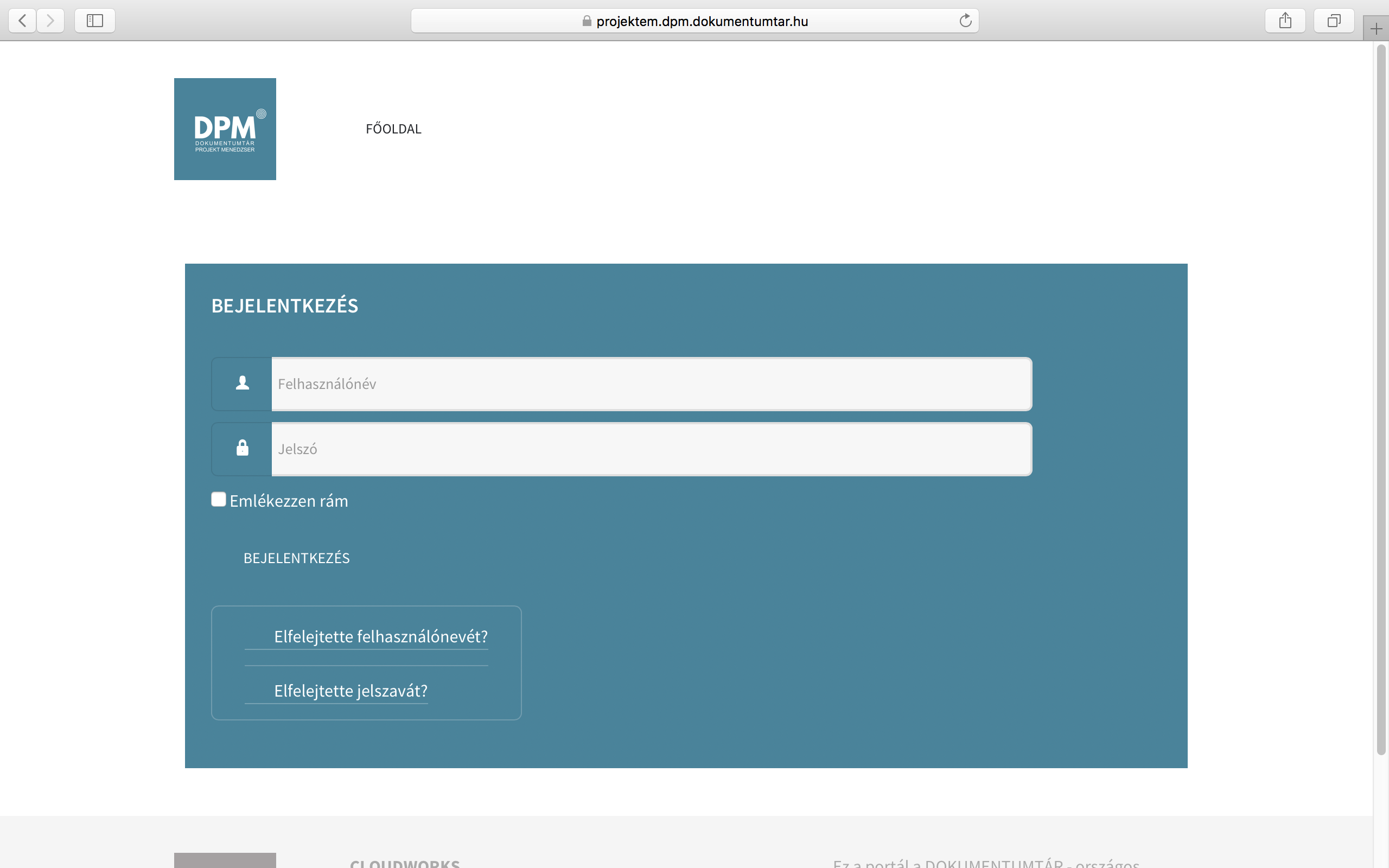This screenshot has width=1389, height=868.
Task: Reload the page with refresh icon
Action: [x=965, y=21]
